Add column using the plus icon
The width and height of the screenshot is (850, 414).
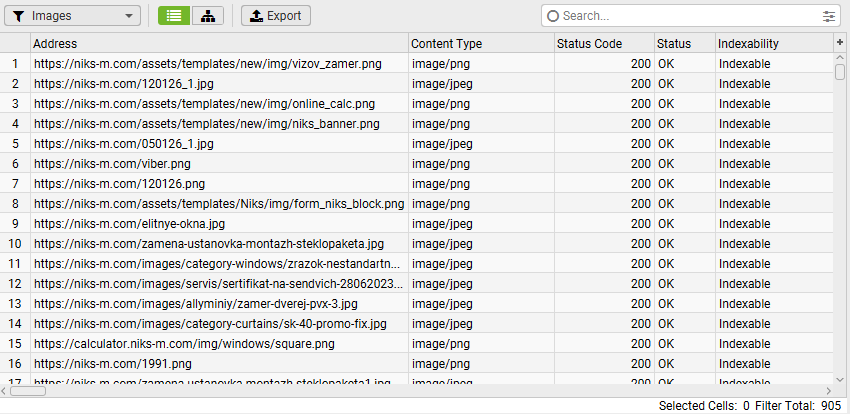pyautogui.click(x=840, y=43)
